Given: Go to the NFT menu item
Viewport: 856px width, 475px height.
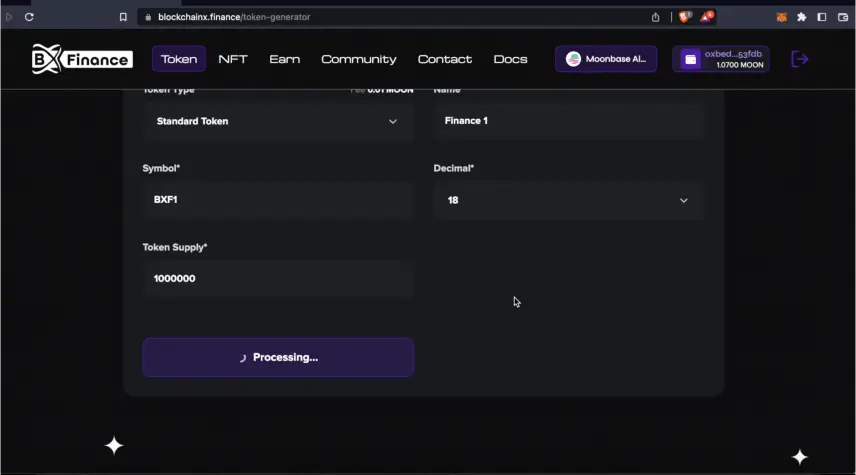Looking at the screenshot, I should [x=233, y=59].
